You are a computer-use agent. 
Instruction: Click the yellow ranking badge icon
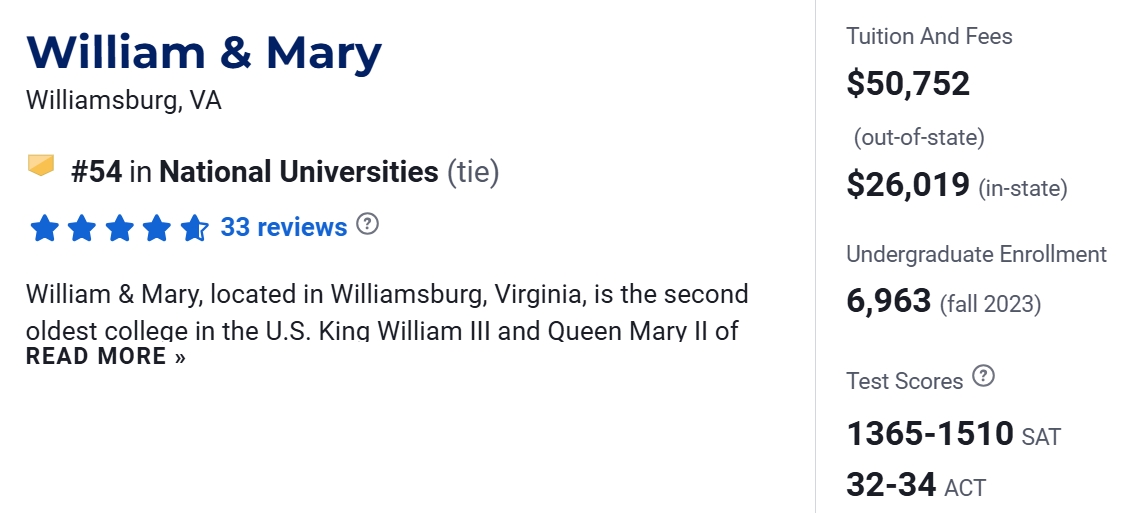click(41, 166)
